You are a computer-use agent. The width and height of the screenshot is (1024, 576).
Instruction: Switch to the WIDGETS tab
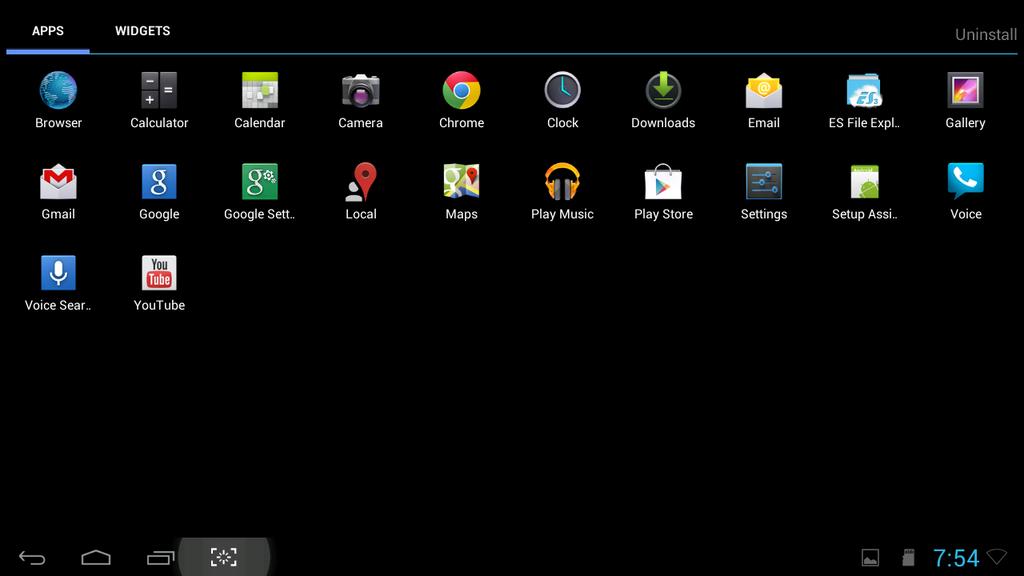tap(142, 31)
